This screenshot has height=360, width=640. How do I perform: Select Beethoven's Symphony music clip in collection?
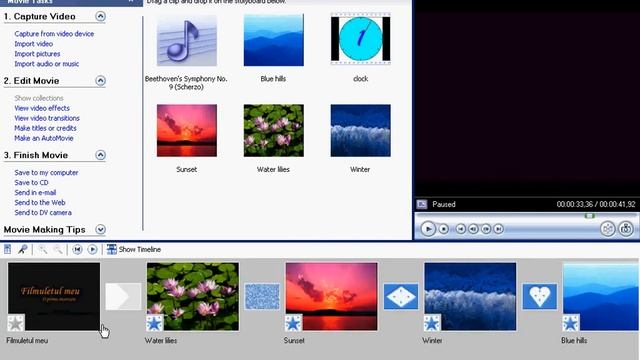click(187, 41)
